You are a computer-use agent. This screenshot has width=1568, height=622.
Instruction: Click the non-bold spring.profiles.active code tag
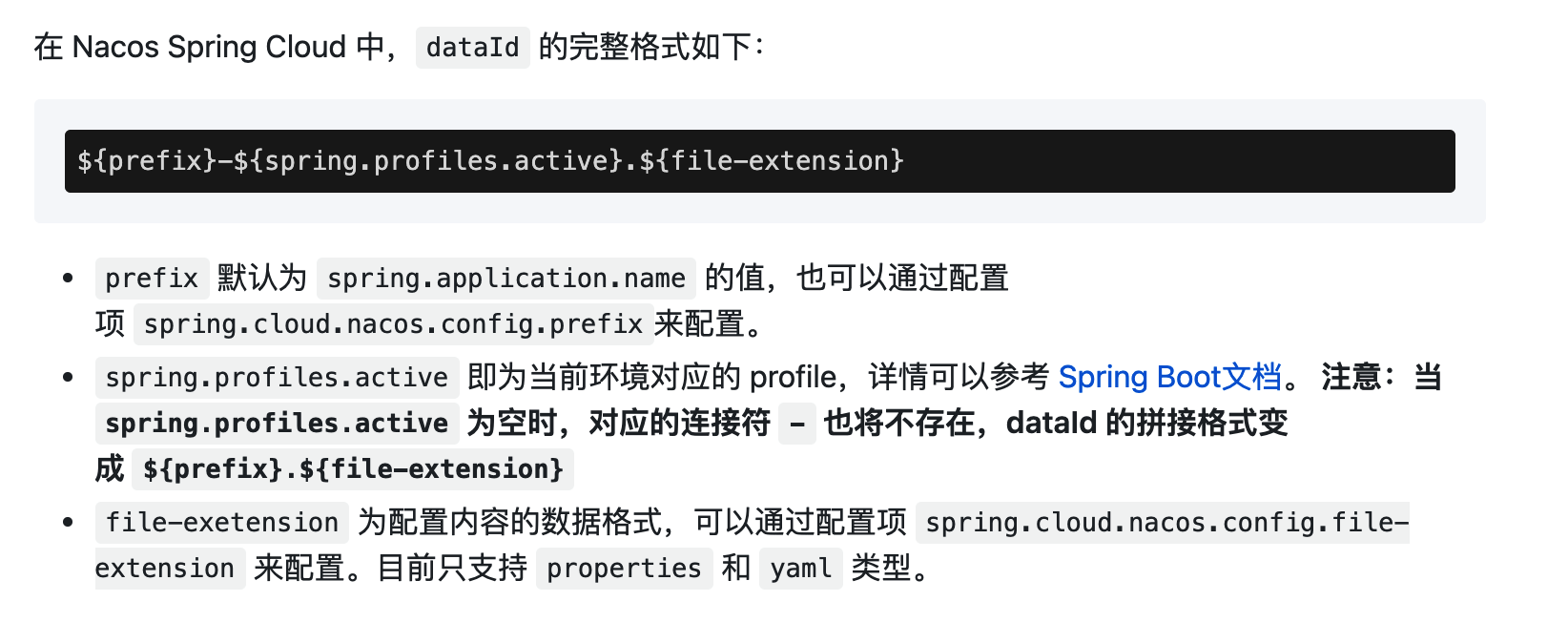pyautogui.click(x=277, y=378)
